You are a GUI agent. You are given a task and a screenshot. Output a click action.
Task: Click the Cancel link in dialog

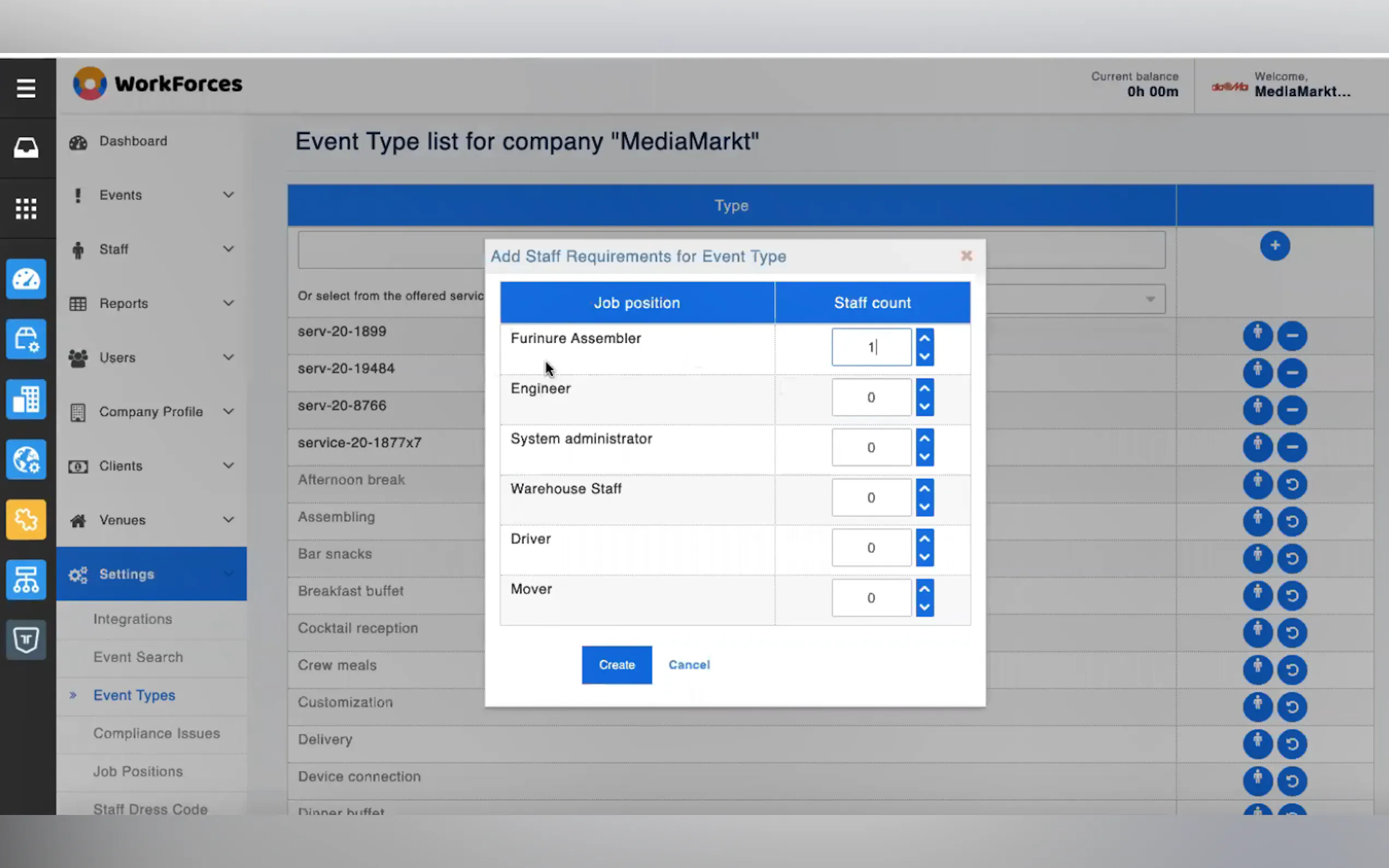[x=688, y=664]
